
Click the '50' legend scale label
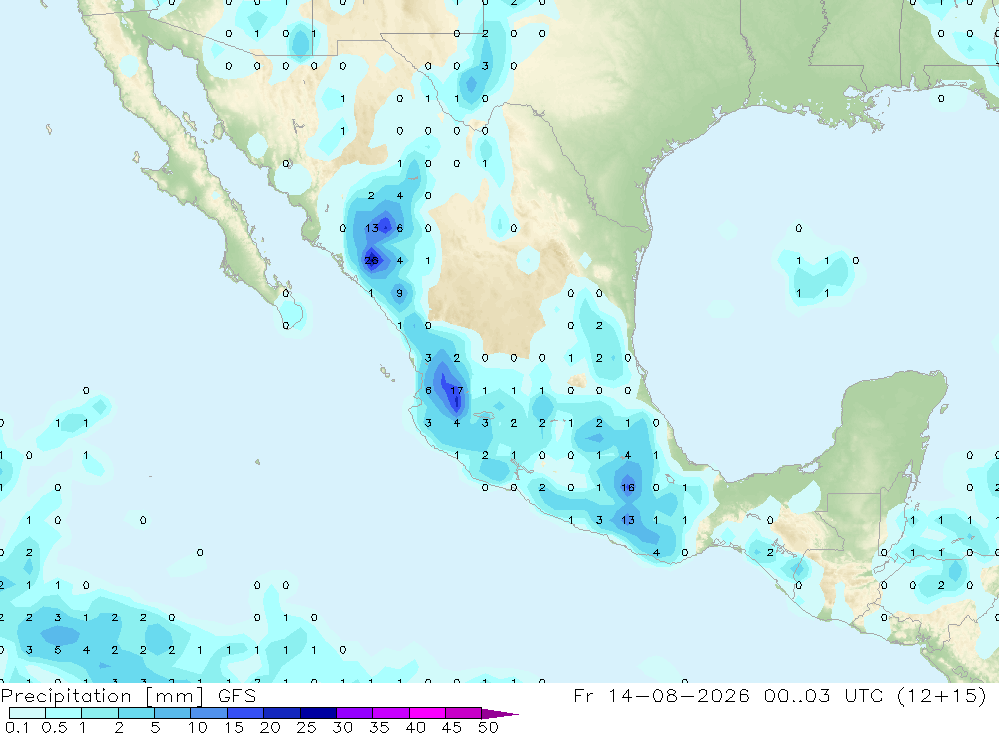point(488,727)
